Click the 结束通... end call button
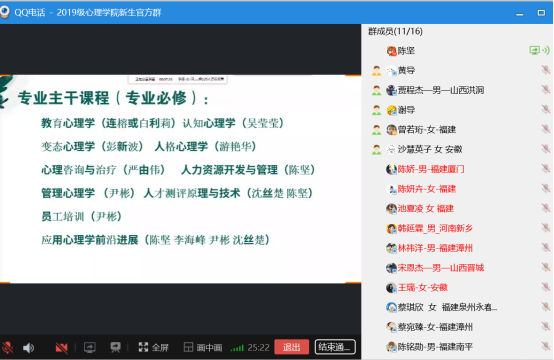This screenshot has width=554, height=360. pyautogui.click(x=335, y=347)
